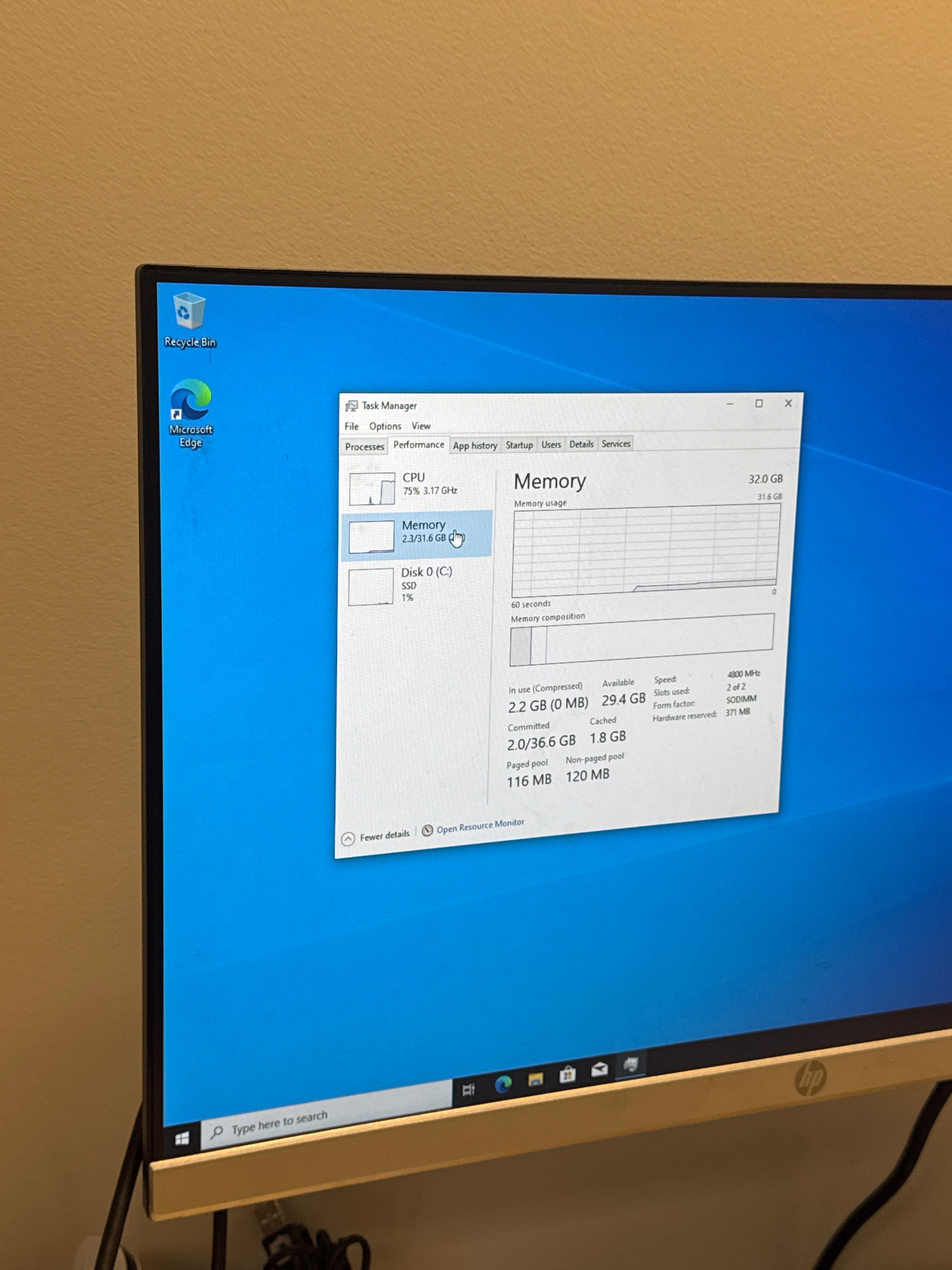Click the Windows Start button
Screen dimensions: 952x1270
click(182, 1138)
